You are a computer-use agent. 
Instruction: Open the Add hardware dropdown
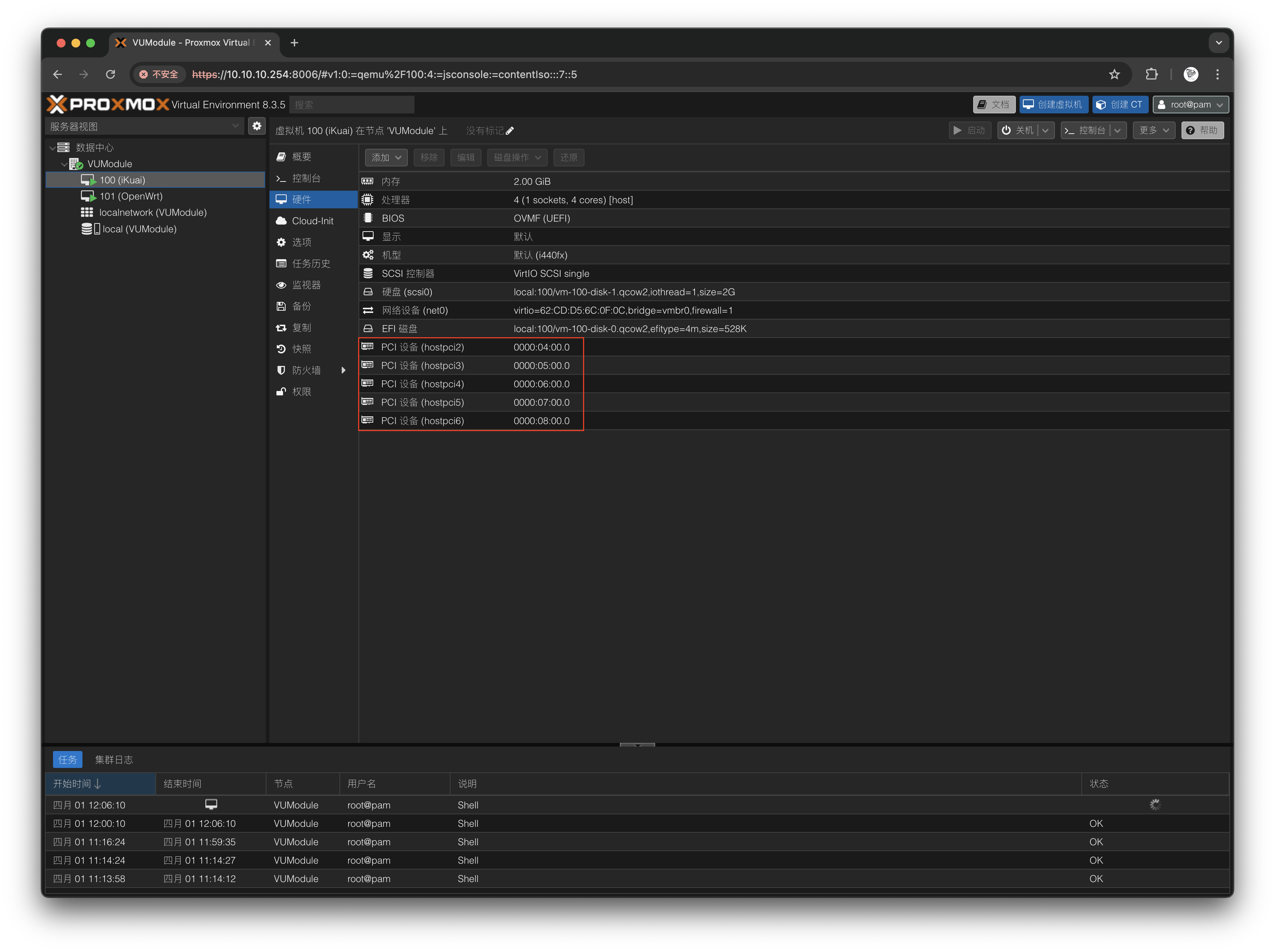(386, 158)
